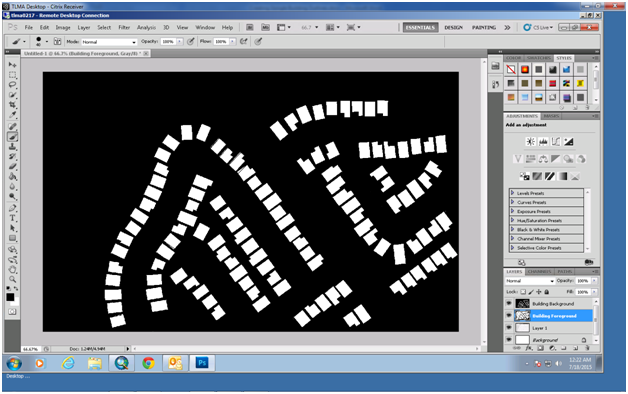Select the Blur tool
This screenshot has height=394, width=628.
13,187
